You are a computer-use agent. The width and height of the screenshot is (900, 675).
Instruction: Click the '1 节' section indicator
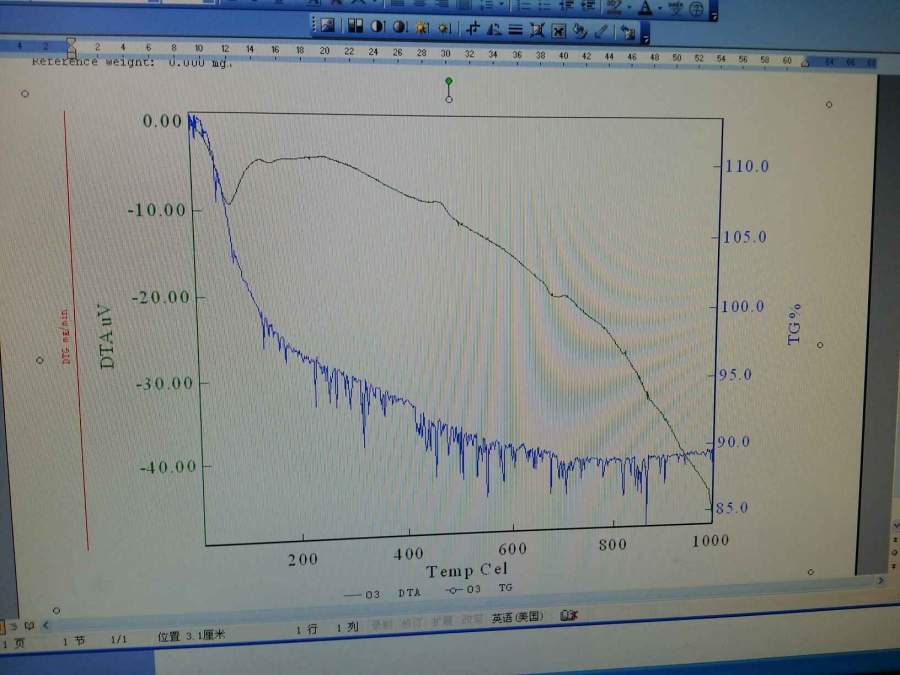(74, 641)
